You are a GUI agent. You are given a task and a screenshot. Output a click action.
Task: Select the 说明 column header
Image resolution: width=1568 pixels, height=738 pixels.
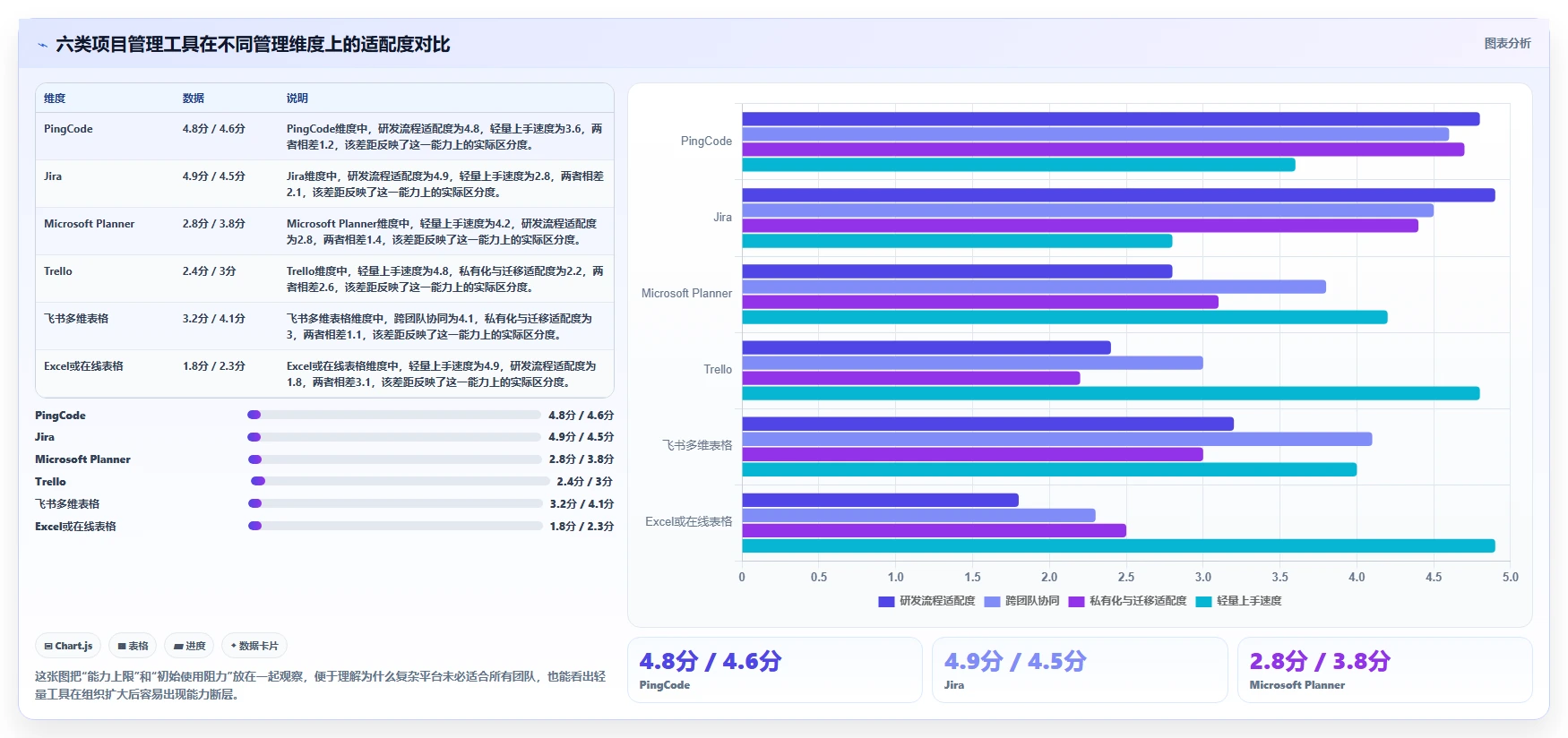(x=297, y=99)
